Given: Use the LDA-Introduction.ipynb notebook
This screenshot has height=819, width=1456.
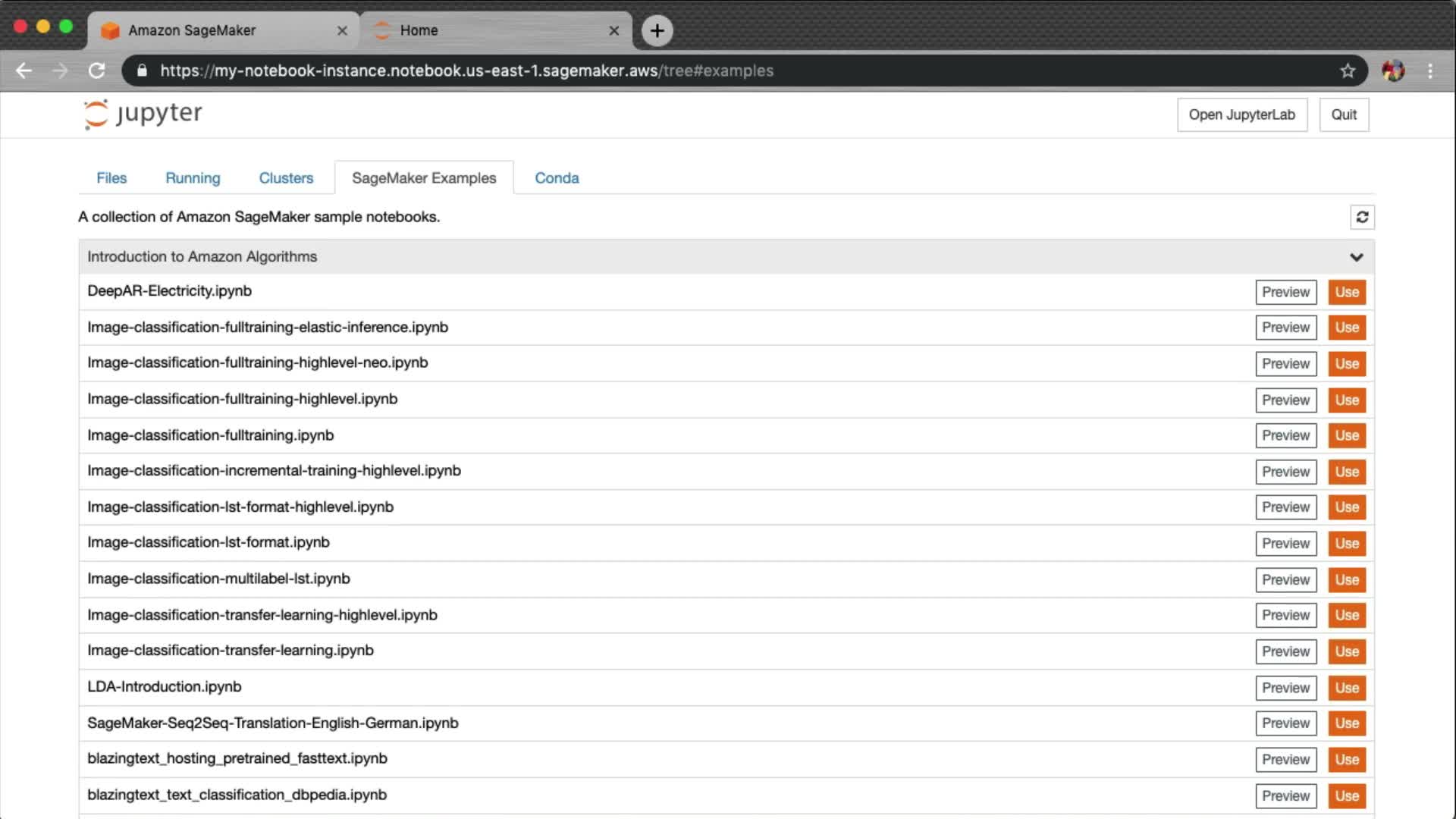Looking at the screenshot, I should (x=1346, y=688).
